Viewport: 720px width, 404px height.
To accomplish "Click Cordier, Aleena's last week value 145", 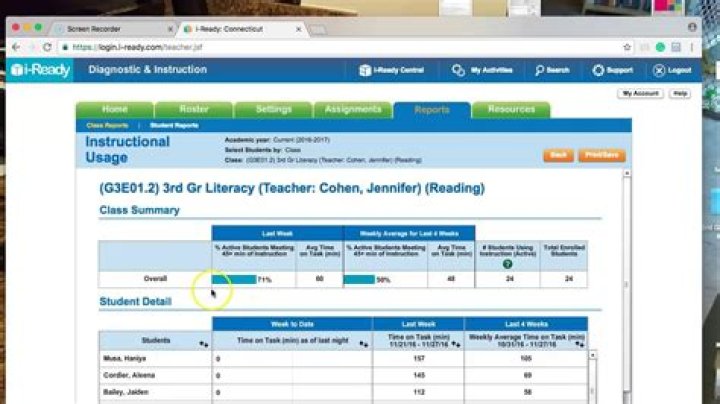I will 419,375.
